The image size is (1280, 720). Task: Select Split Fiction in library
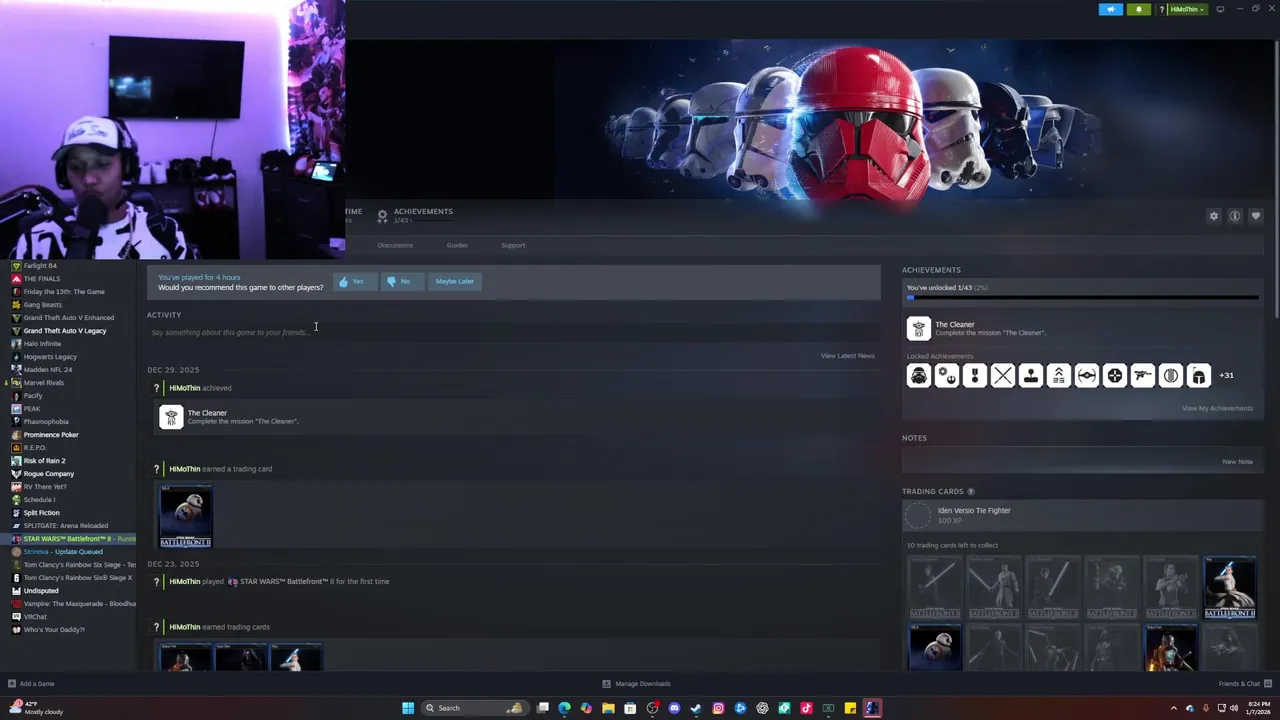click(x=41, y=513)
